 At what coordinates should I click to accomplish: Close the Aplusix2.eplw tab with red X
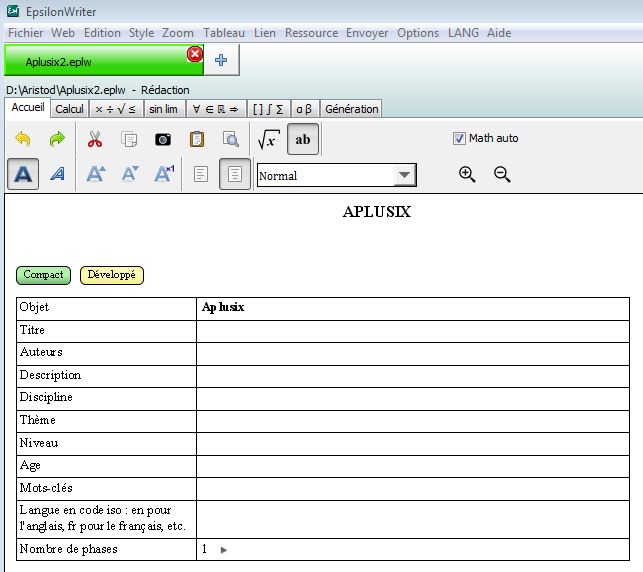(x=195, y=54)
